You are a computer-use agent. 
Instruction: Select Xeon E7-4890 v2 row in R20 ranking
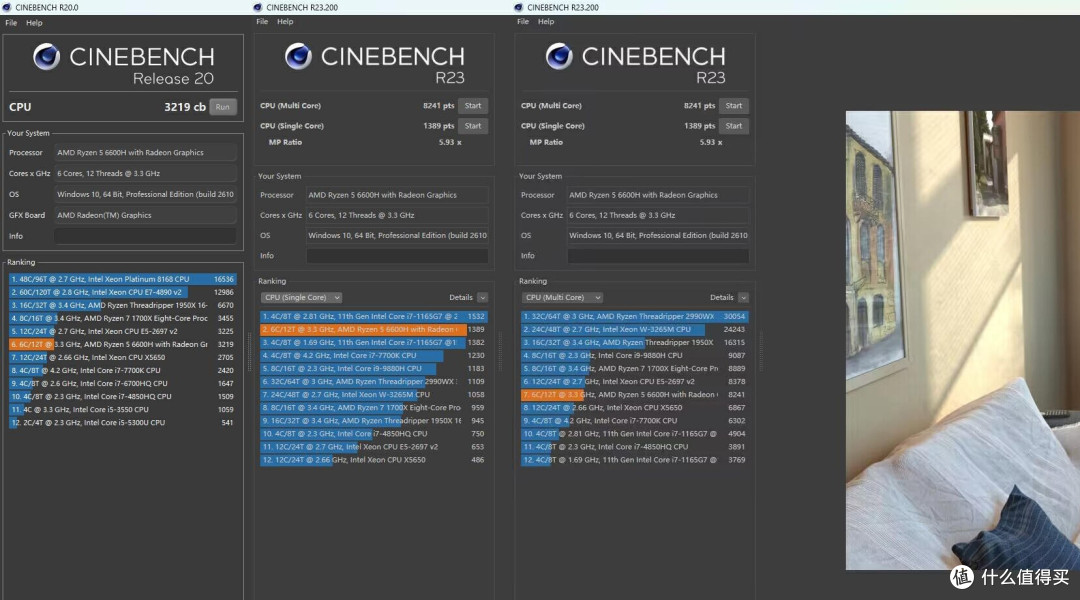click(123, 292)
